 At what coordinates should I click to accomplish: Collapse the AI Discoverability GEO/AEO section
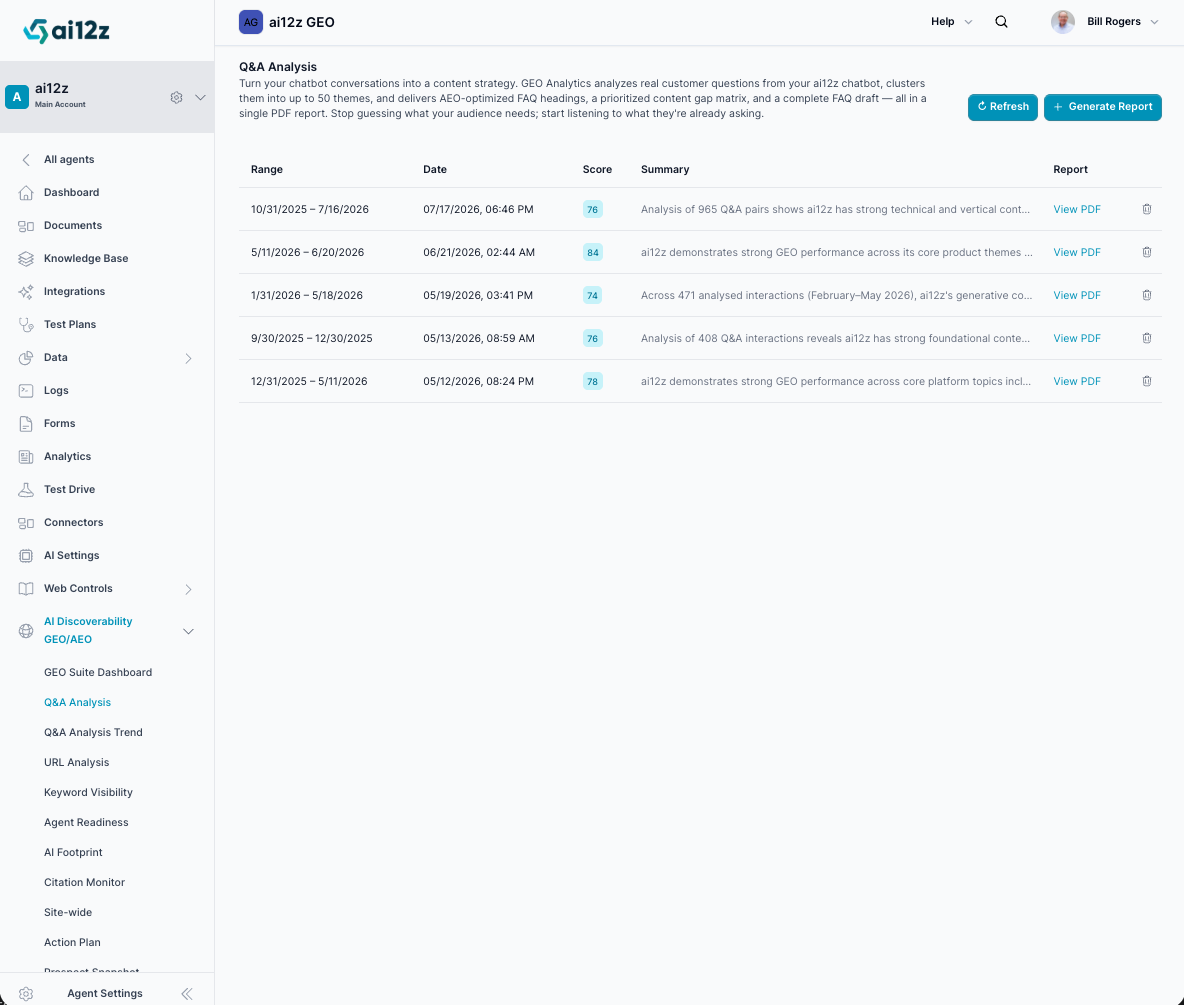(x=188, y=631)
